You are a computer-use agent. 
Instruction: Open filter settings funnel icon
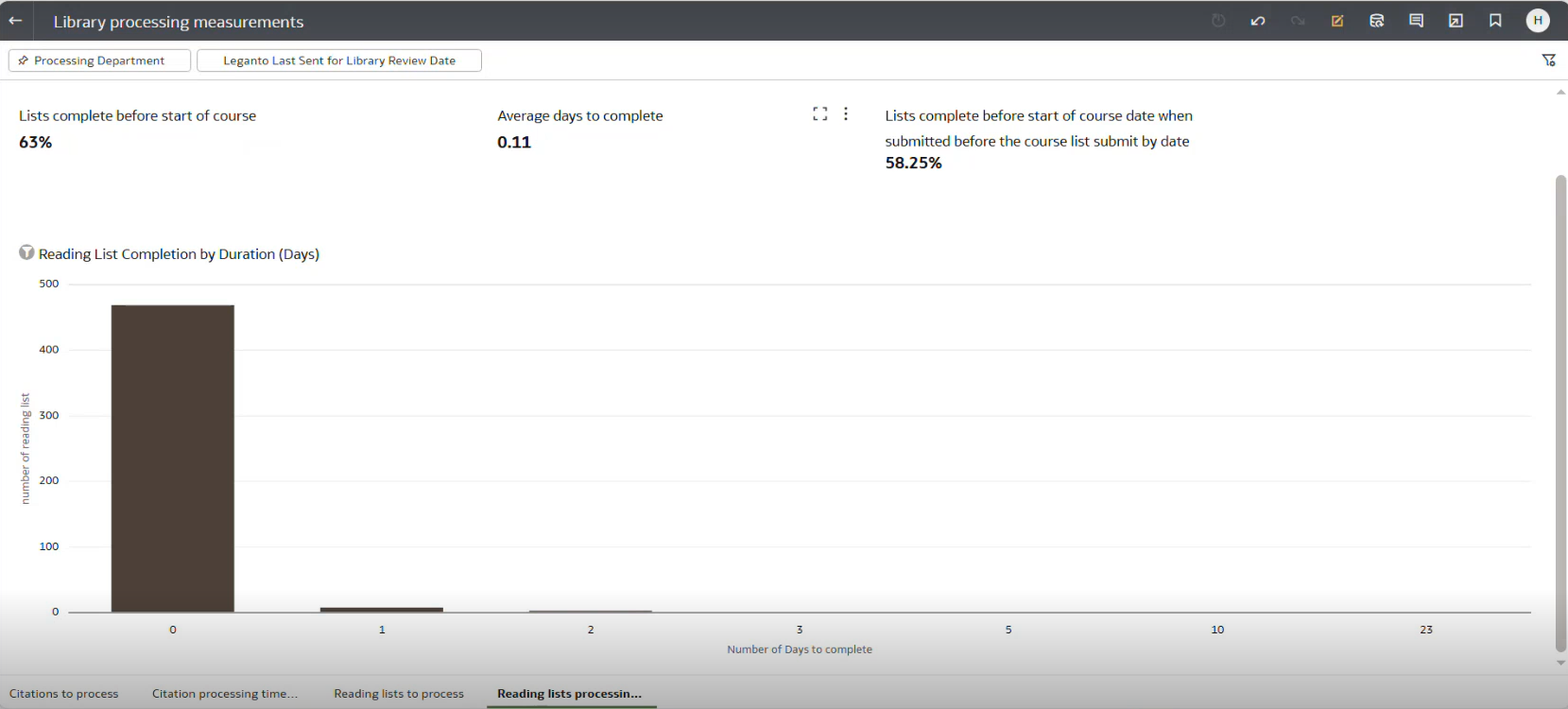click(x=1549, y=61)
